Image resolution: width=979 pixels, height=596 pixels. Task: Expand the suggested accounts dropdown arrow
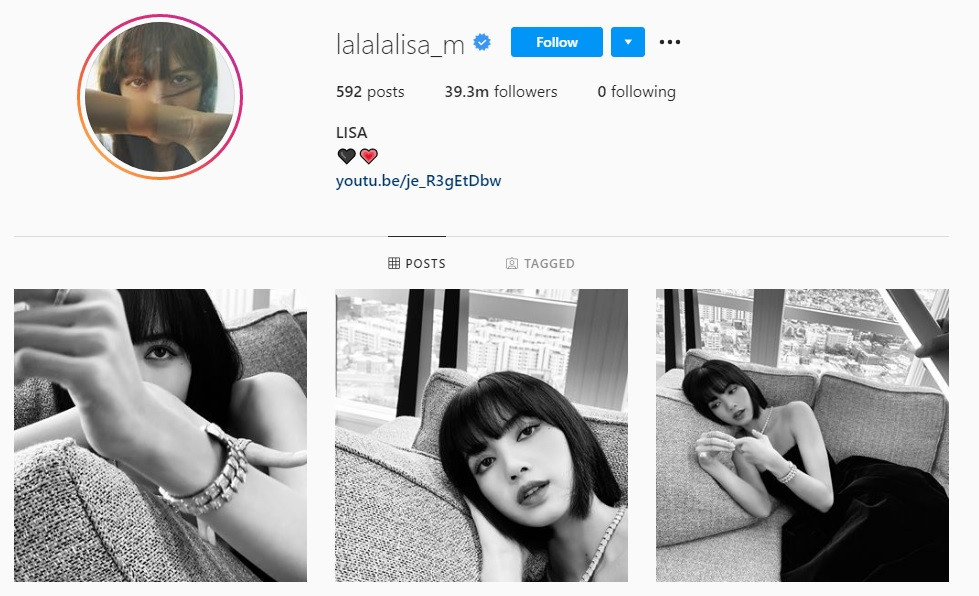pyautogui.click(x=627, y=42)
